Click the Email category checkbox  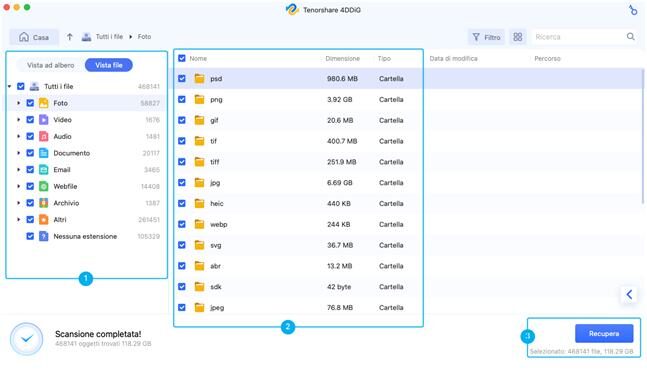coord(30,170)
